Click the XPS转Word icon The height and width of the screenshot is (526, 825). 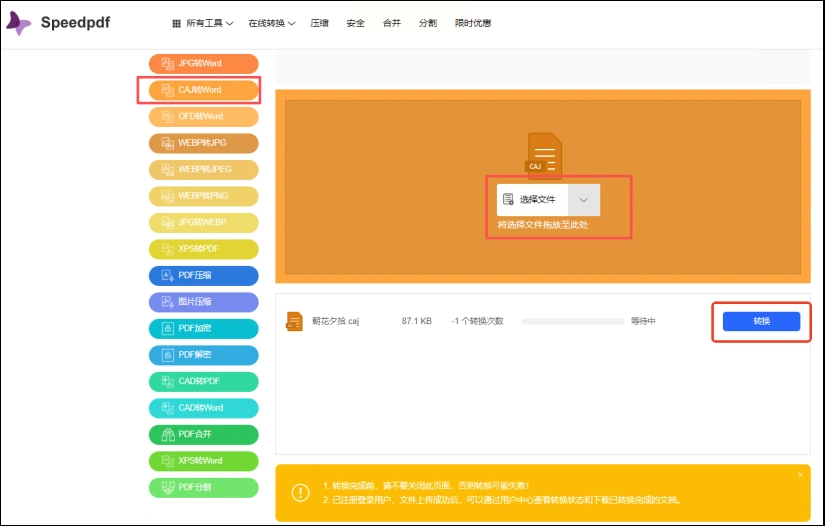click(167, 461)
